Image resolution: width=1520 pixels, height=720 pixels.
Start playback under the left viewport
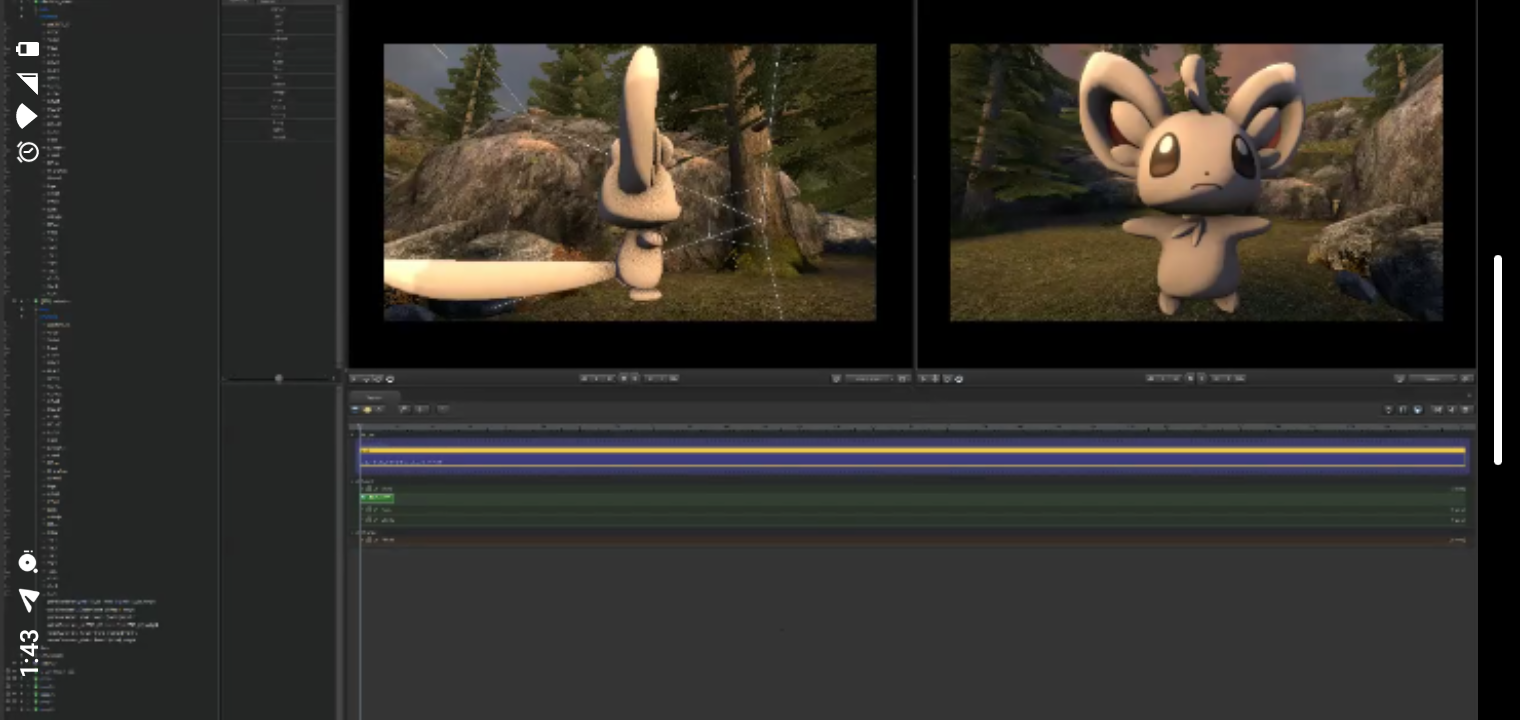(x=634, y=378)
